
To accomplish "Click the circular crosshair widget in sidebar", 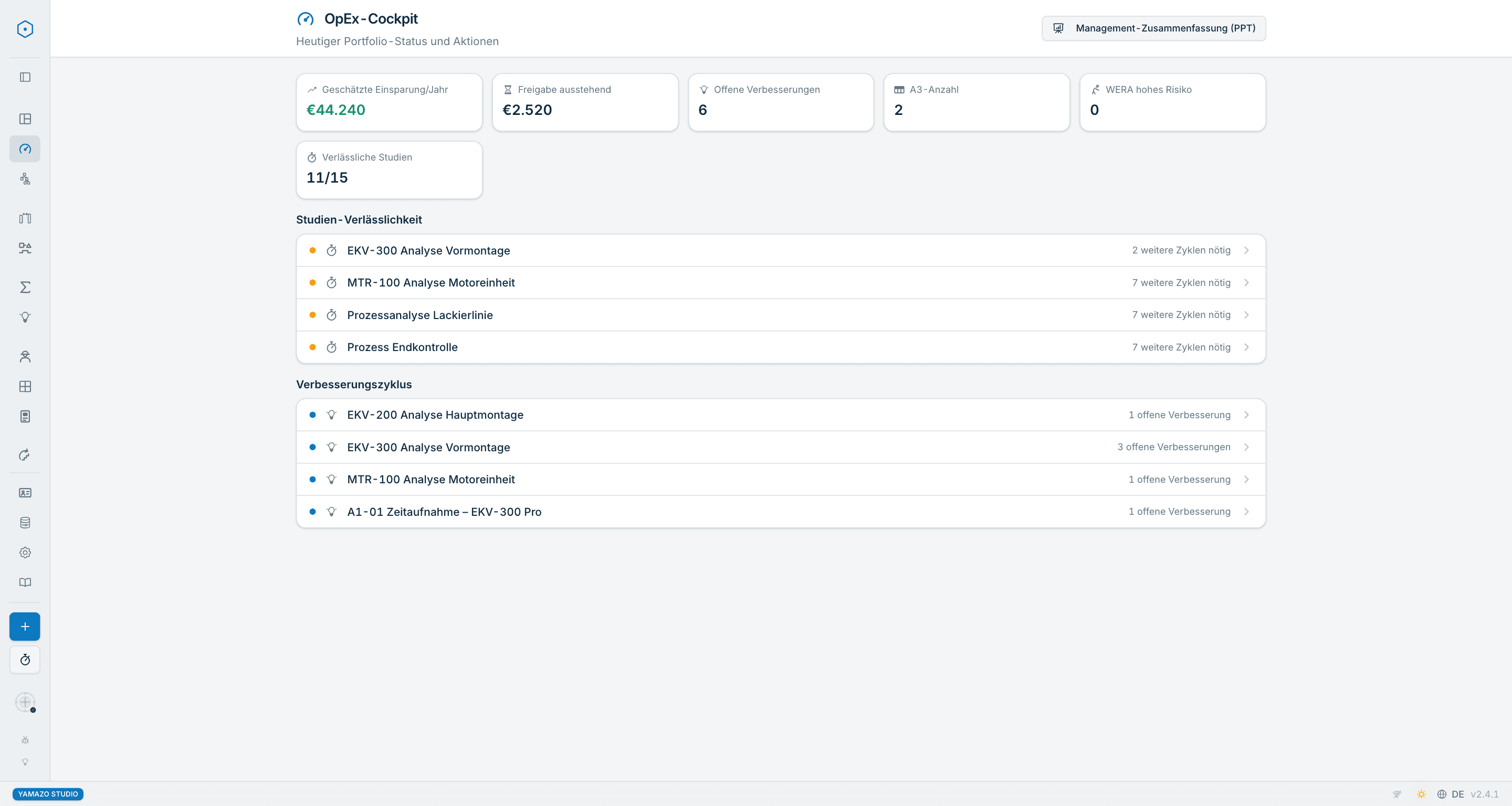I will tap(25, 702).
